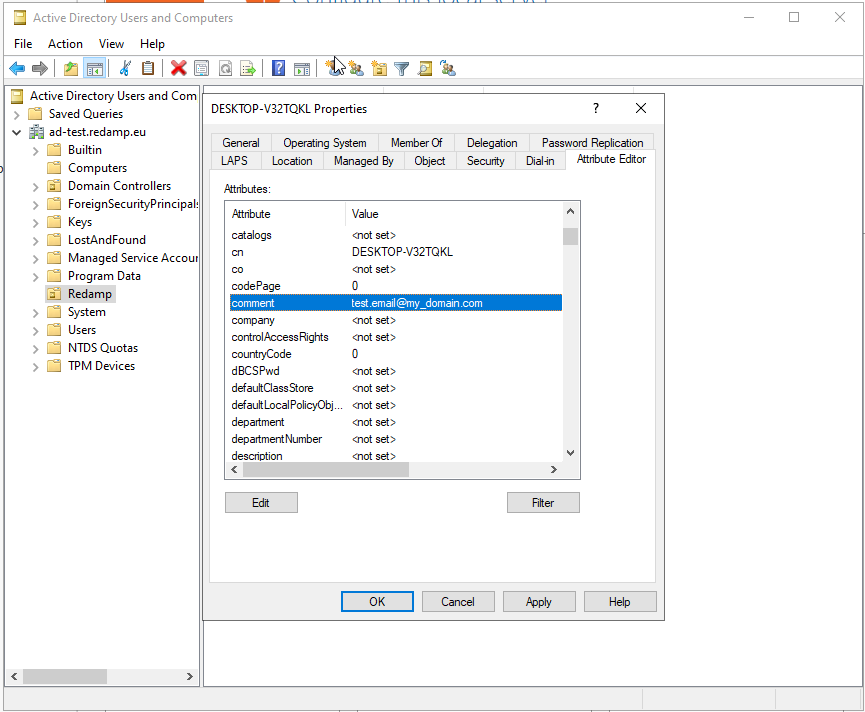Click the Filter funnel toolbar icon
This screenshot has width=865, height=712.
(402, 68)
